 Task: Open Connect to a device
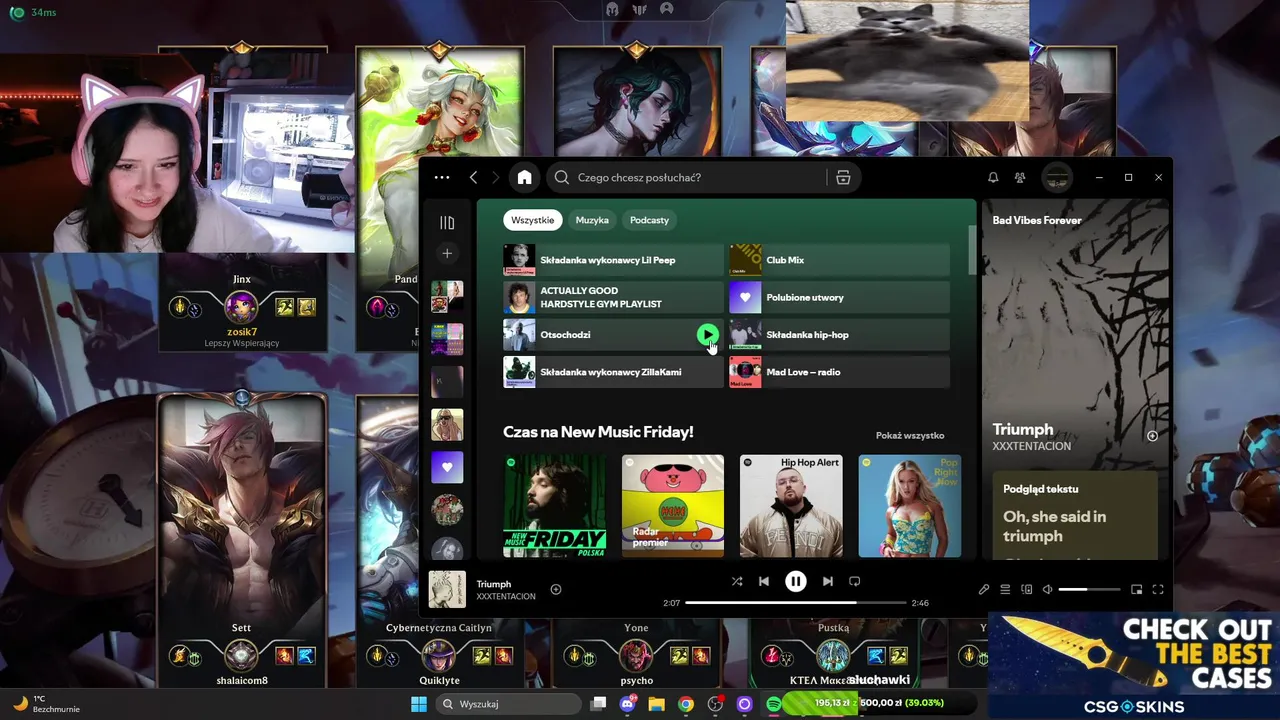[1027, 589]
